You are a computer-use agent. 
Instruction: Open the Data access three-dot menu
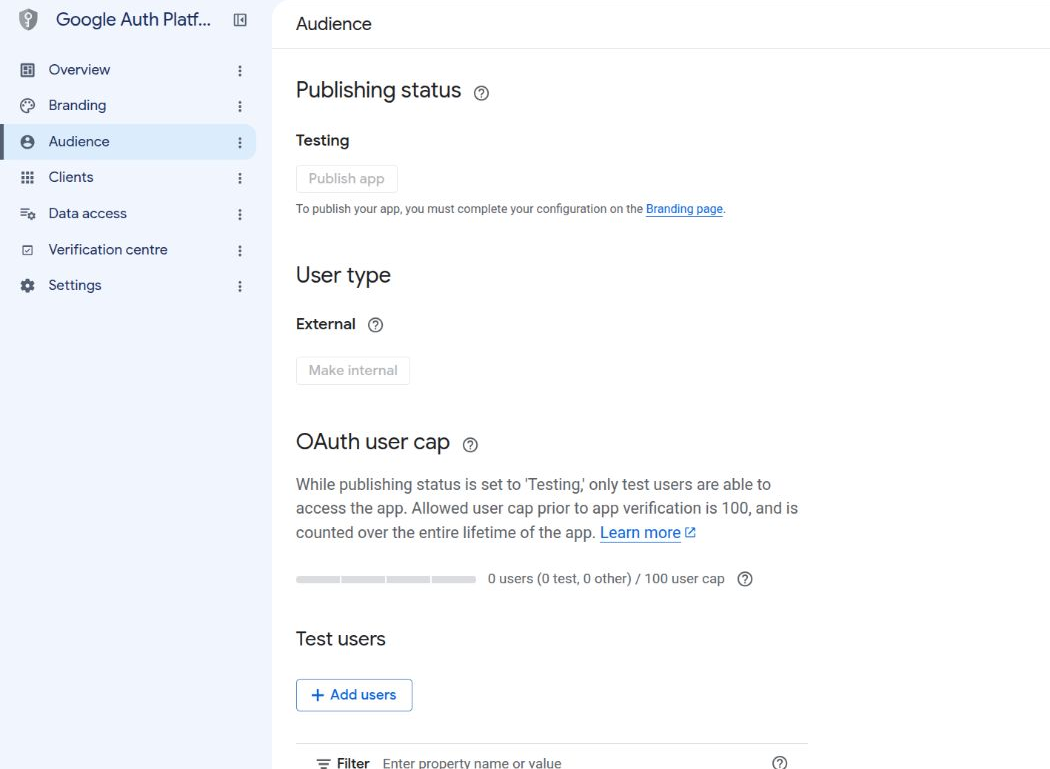pos(240,214)
